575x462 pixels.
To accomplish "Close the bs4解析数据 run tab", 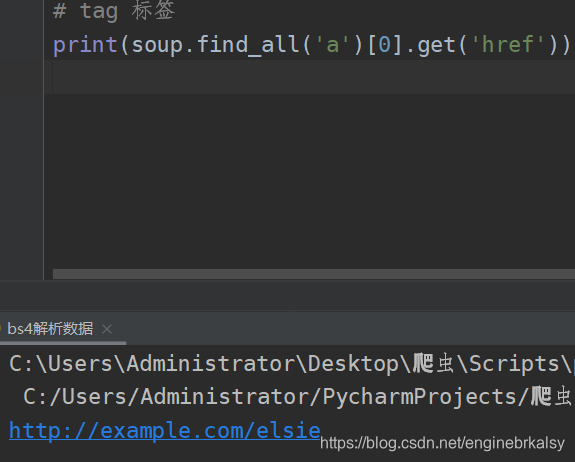I will pyautogui.click(x=107, y=329).
